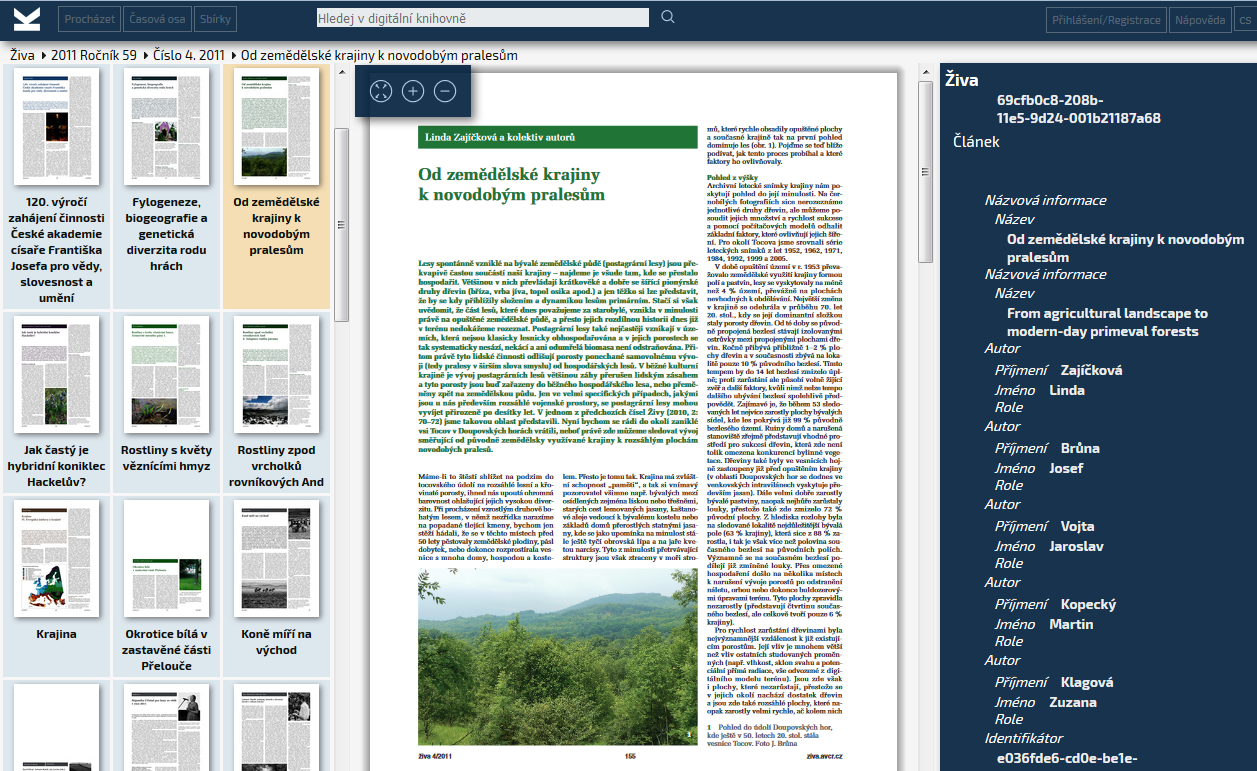The image size is (1257, 771).
Task: Click the English title 'From agricultural landscape'
Action: (1107, 322)
